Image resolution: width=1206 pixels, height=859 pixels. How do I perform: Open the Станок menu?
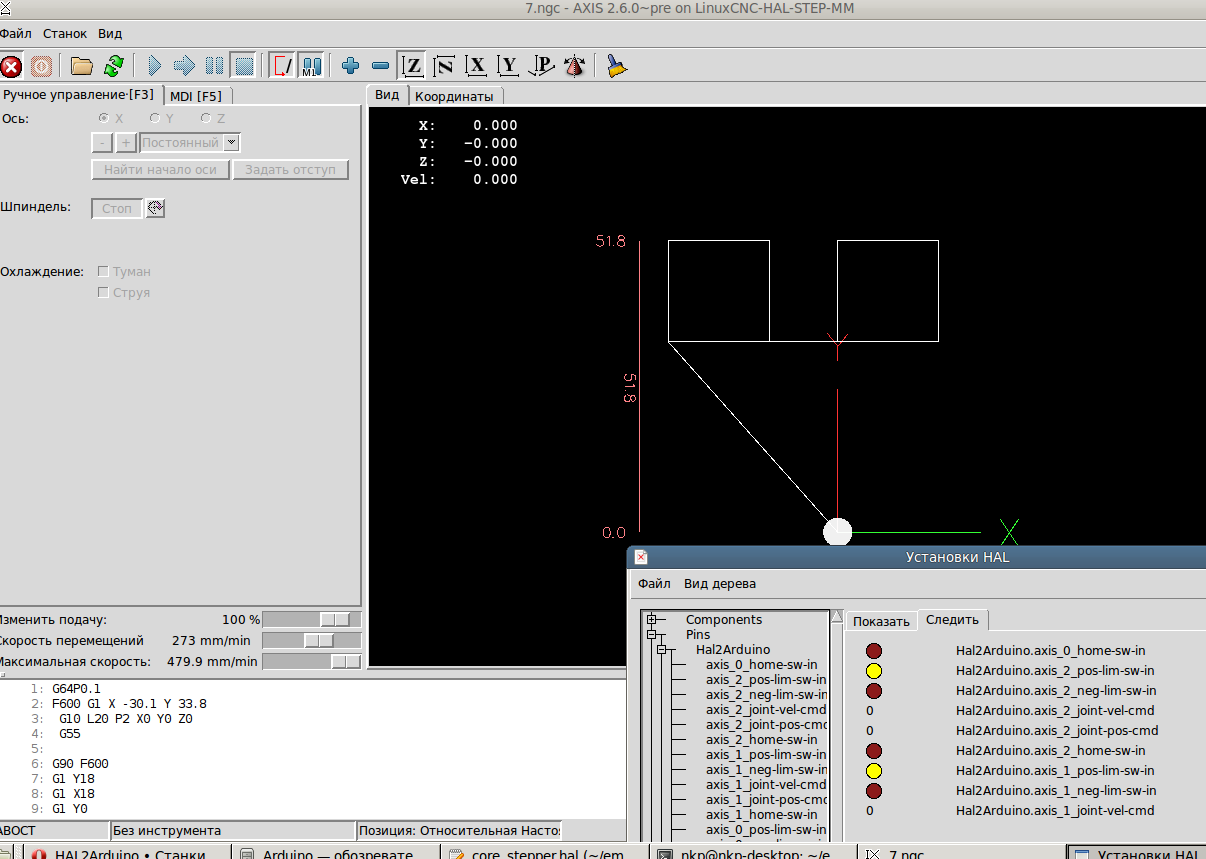coord(64,33)
